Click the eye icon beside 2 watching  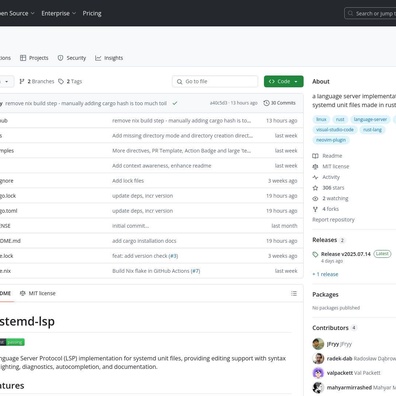coord(315,198)
